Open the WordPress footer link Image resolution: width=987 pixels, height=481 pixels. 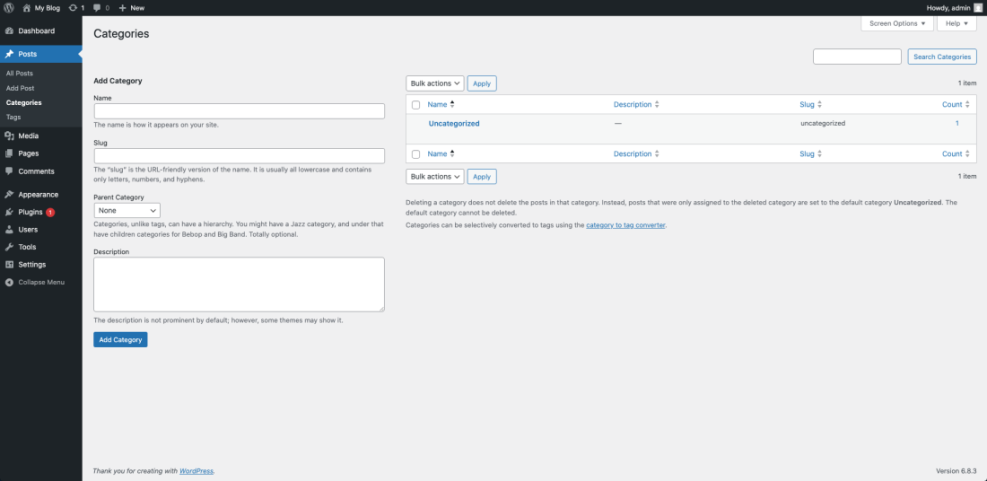pyautogui.click(x=196, y=471)
